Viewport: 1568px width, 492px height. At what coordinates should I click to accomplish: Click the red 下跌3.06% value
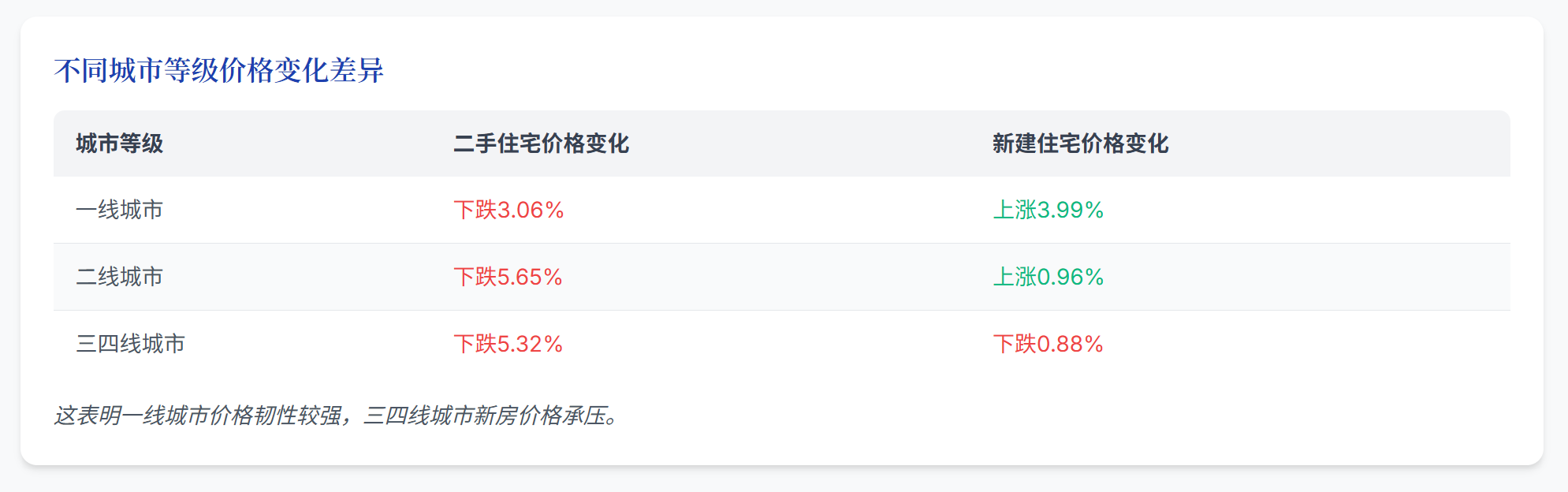508,210
